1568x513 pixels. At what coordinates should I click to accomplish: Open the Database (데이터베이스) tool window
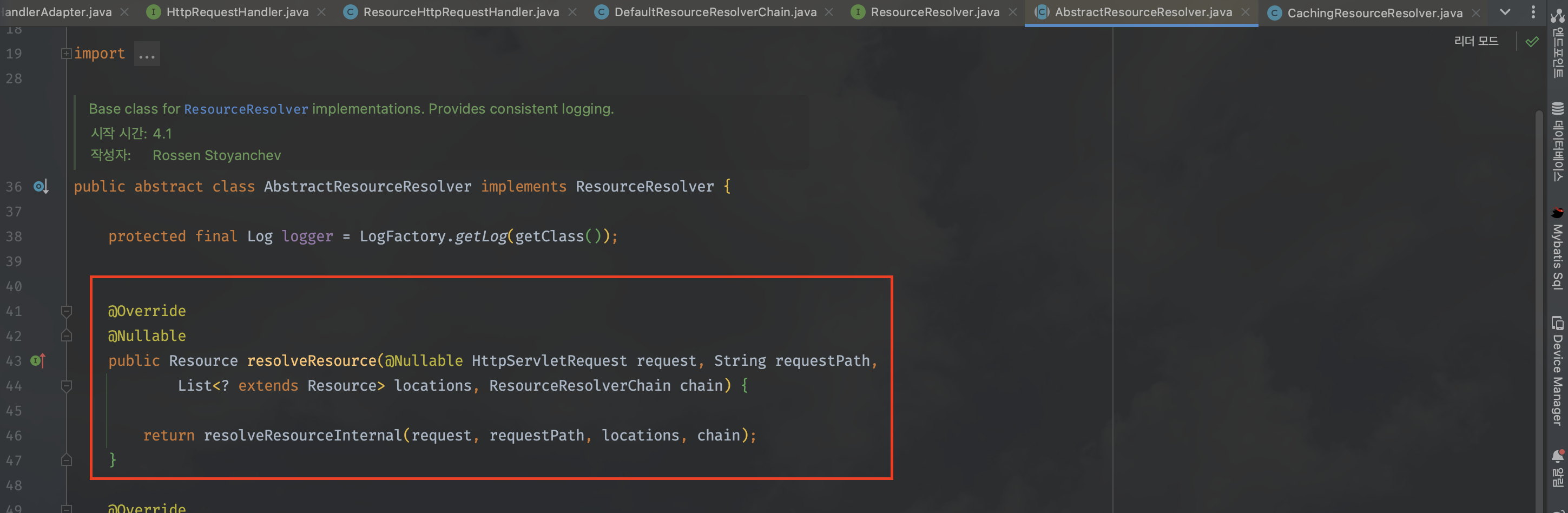click(x=1557, y=142)
